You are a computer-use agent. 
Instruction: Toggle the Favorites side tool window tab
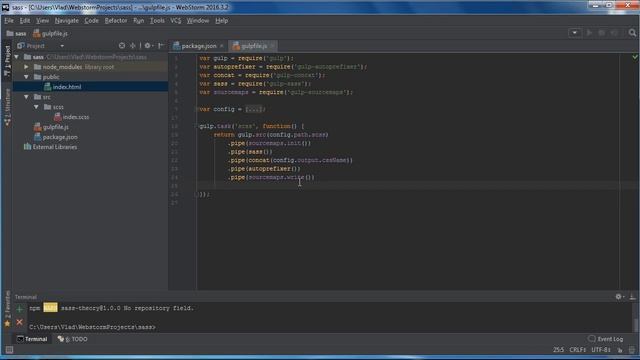coord(7,309)
